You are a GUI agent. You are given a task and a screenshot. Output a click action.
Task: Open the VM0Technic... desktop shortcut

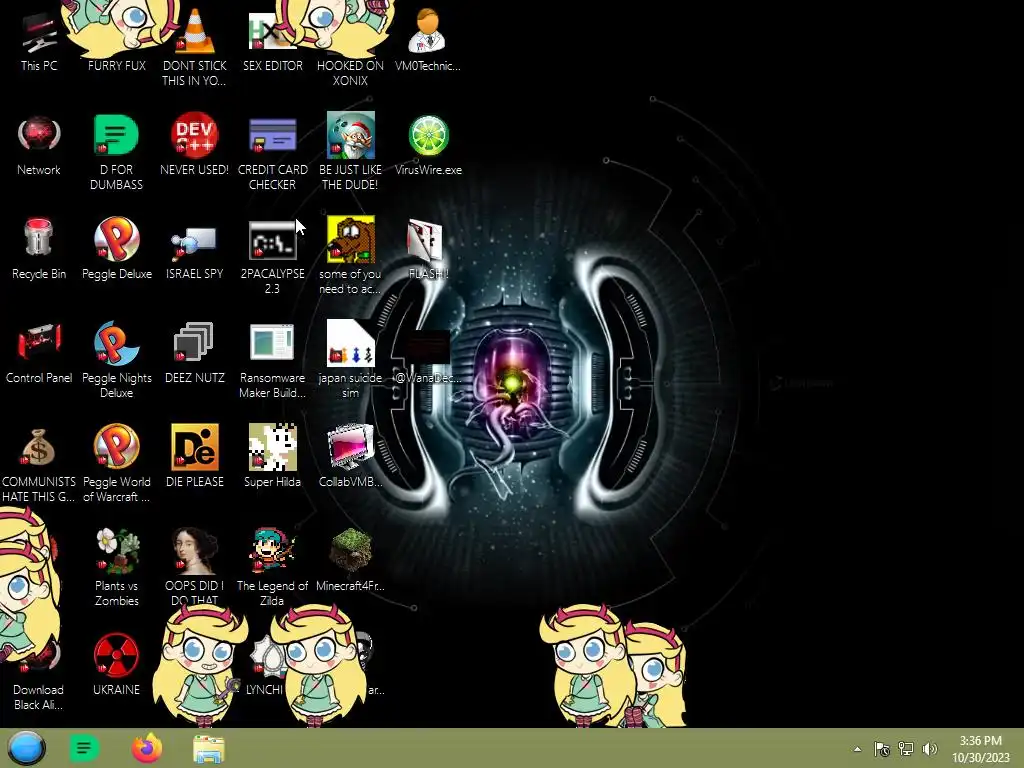coord(428,30)
